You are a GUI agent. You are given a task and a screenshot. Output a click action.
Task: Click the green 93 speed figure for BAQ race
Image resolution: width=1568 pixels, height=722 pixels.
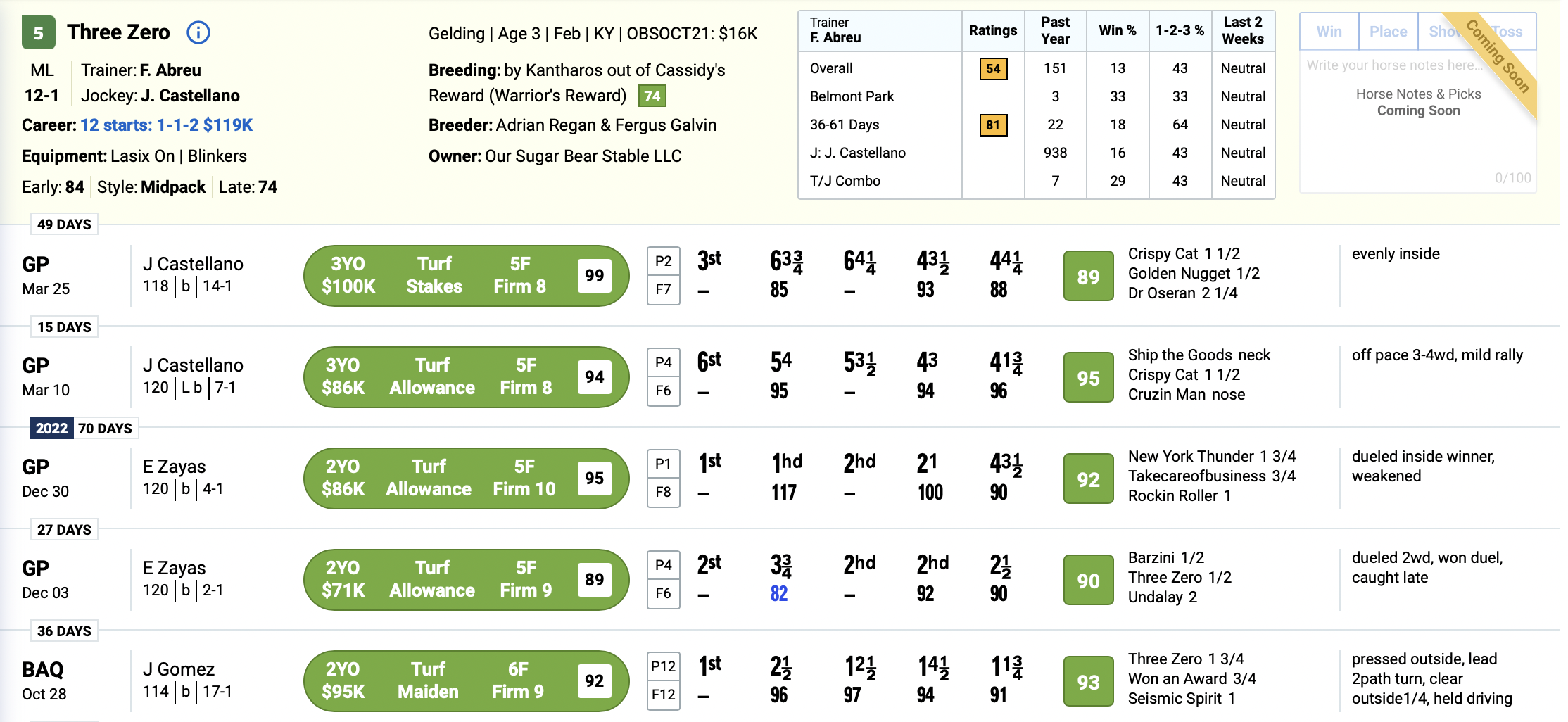tap(1088, 681)
